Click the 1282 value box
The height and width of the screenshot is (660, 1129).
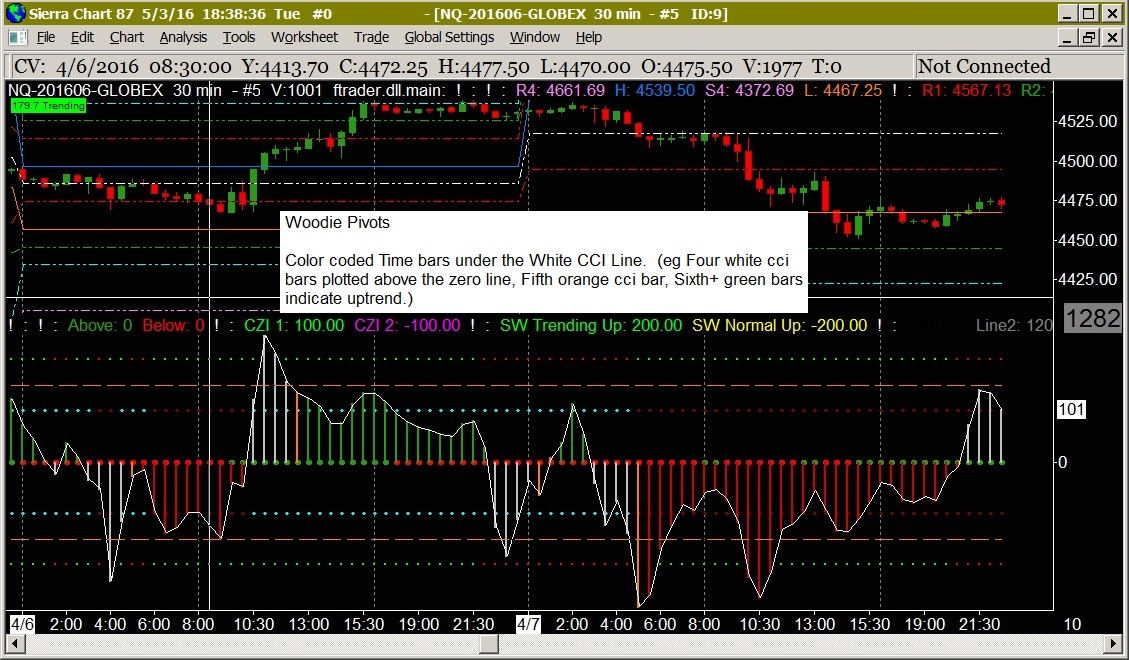1092,318
